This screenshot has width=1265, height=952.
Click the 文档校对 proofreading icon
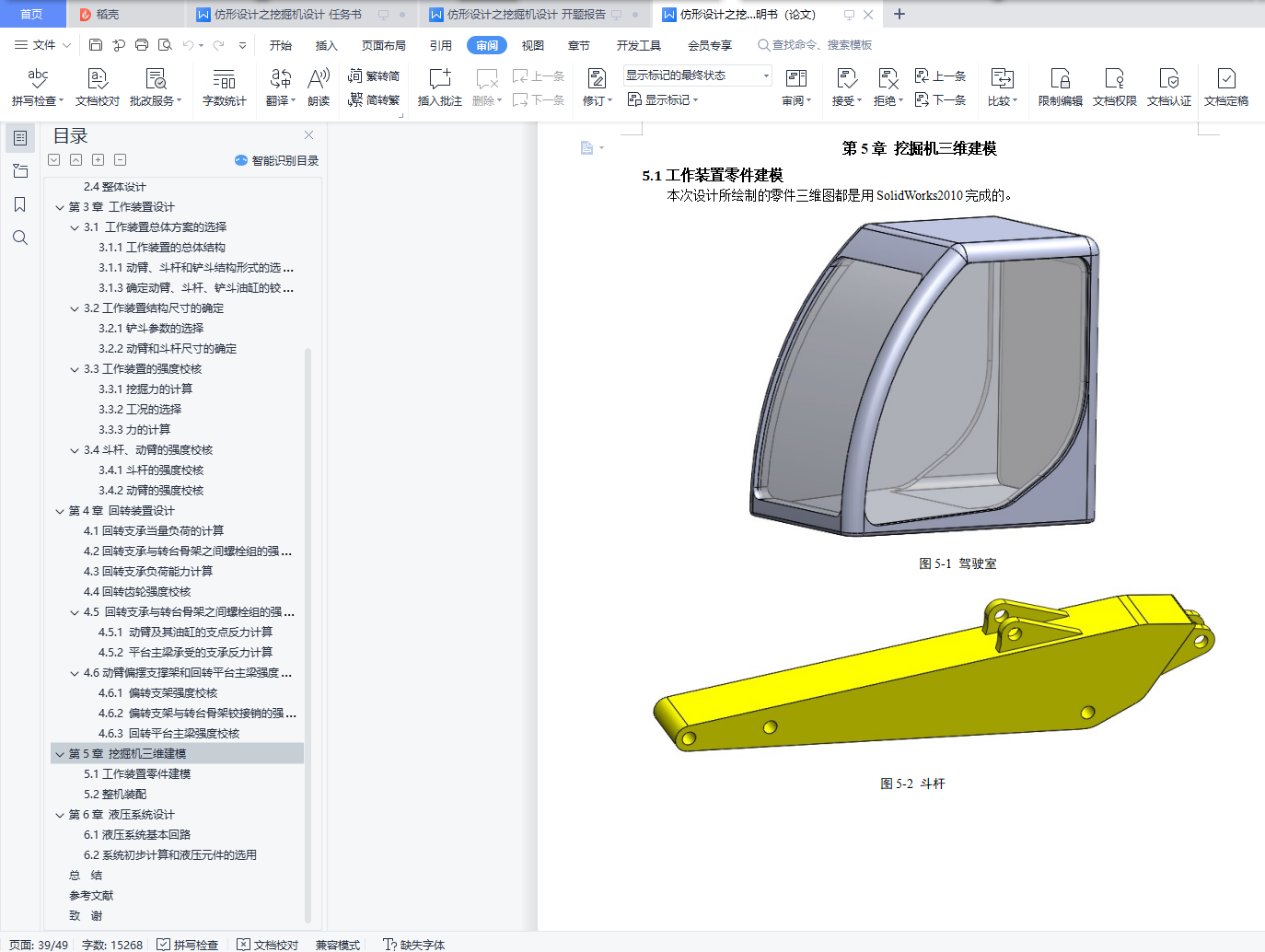point(98,87)
